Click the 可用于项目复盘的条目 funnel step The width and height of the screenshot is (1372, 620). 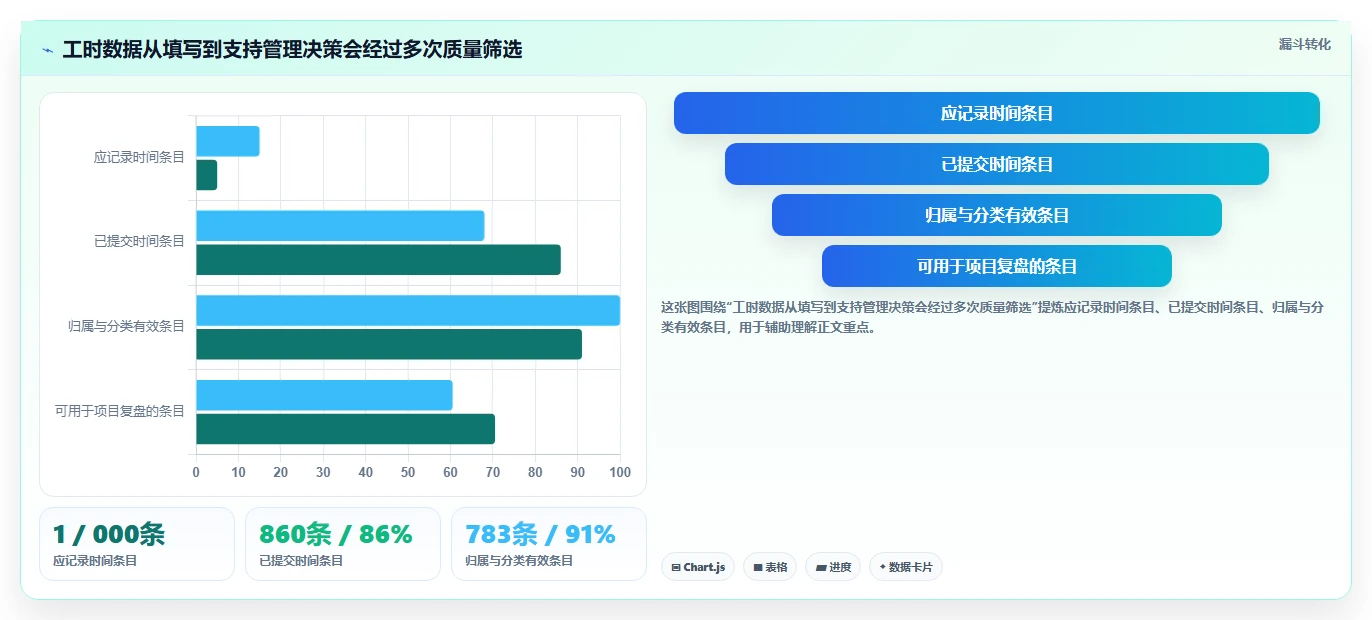coord(997,266)
